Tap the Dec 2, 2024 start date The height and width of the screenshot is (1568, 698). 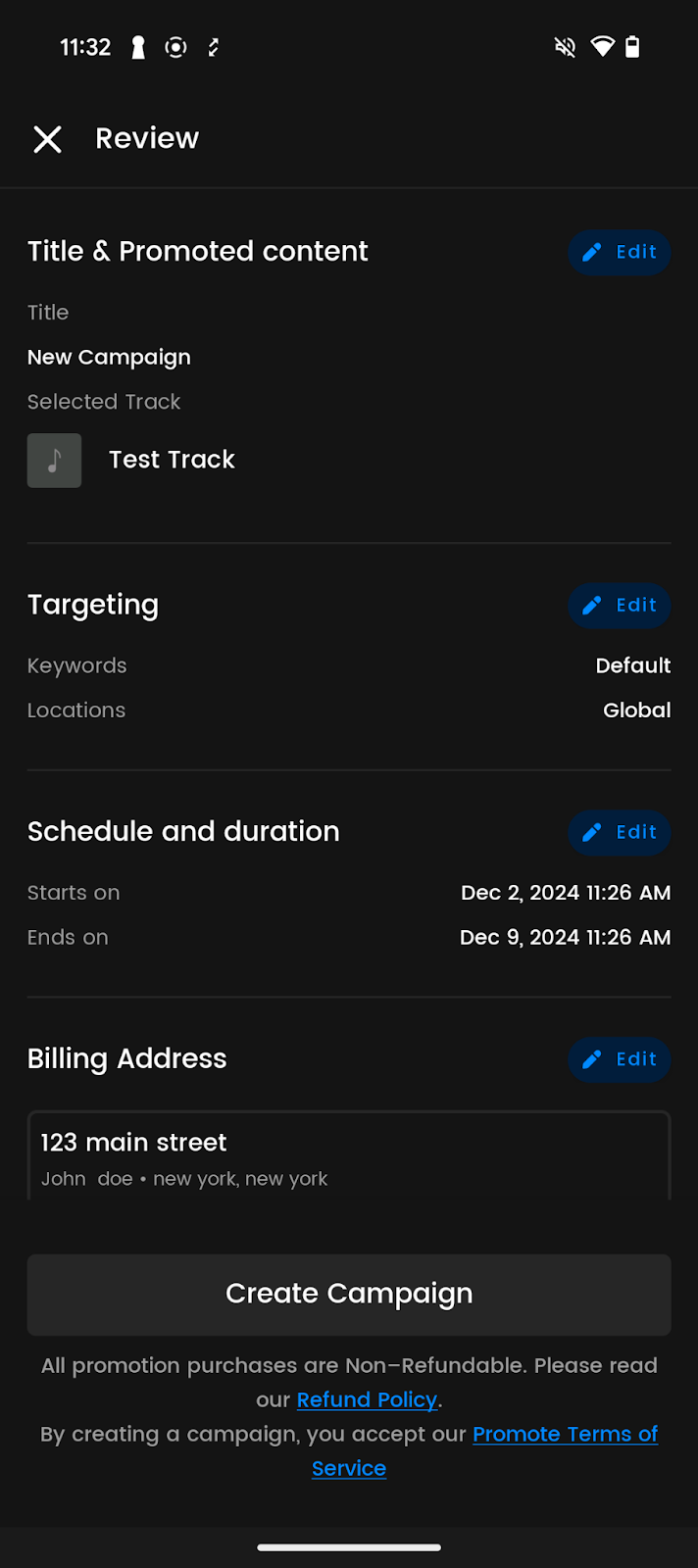click(x=566, y=893)
